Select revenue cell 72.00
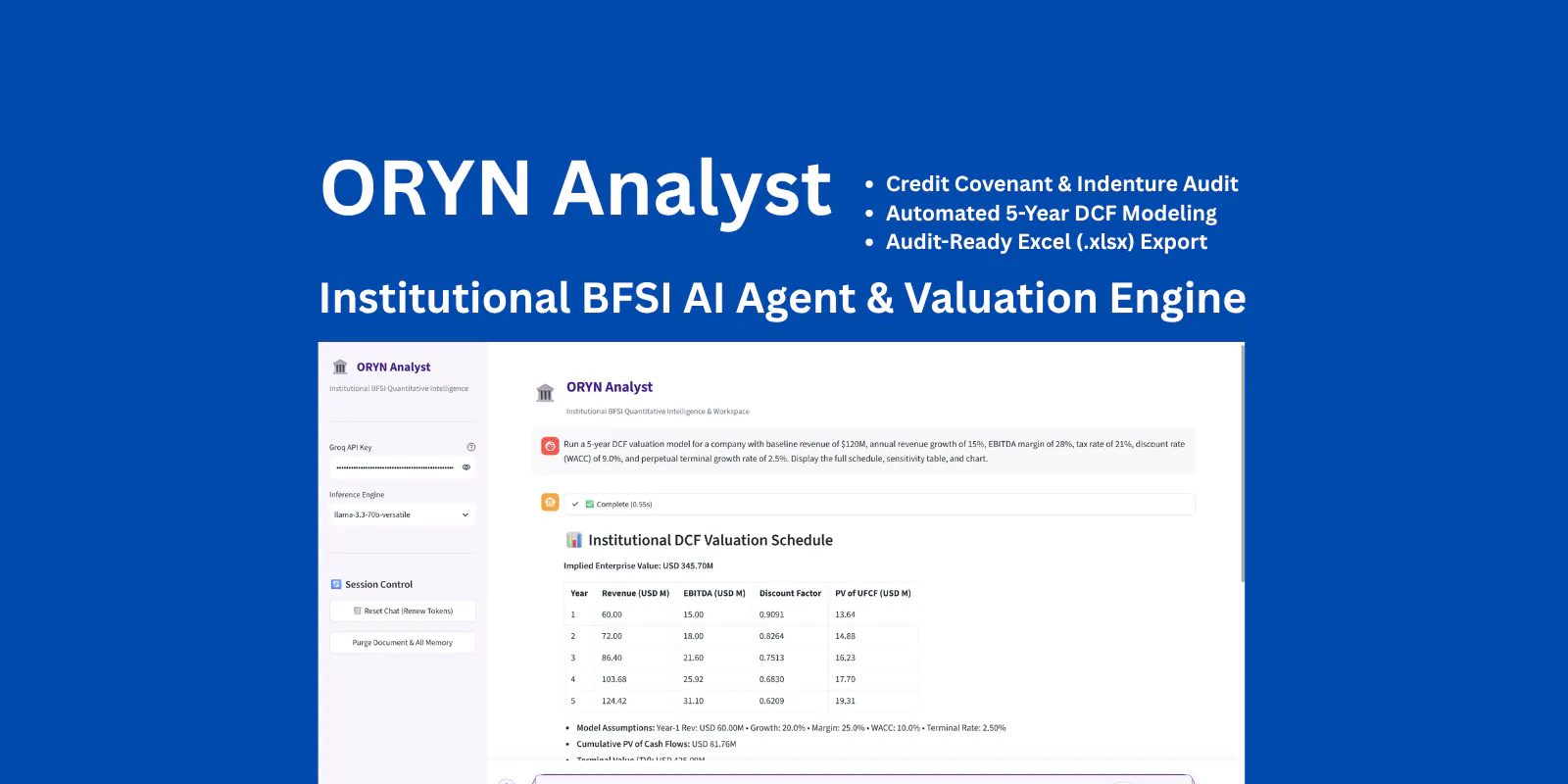Image resolution: width=1568 pixels, height=784 pixels. point(612,636)
